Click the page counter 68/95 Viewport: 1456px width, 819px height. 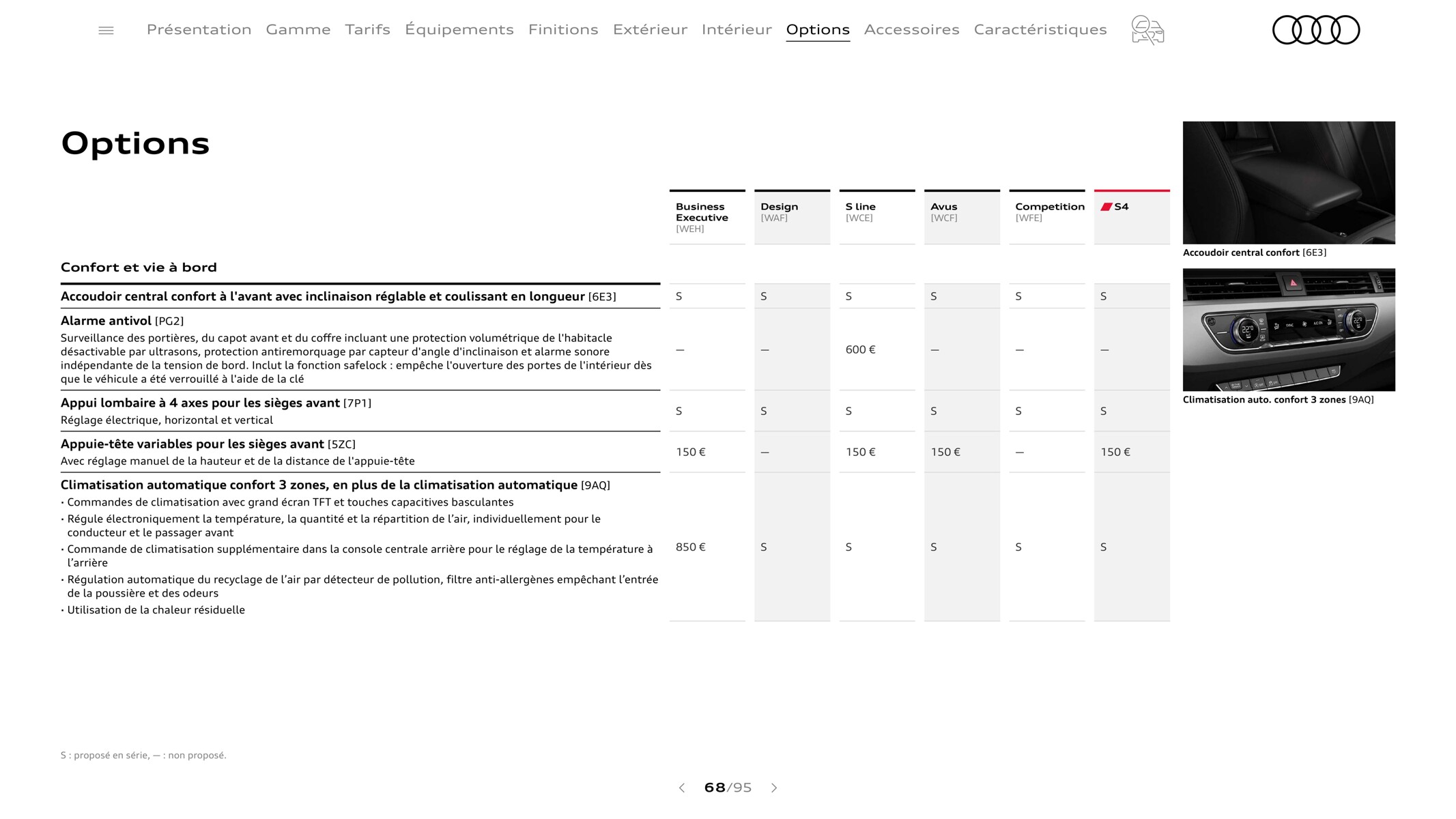(x=728, y=788)
